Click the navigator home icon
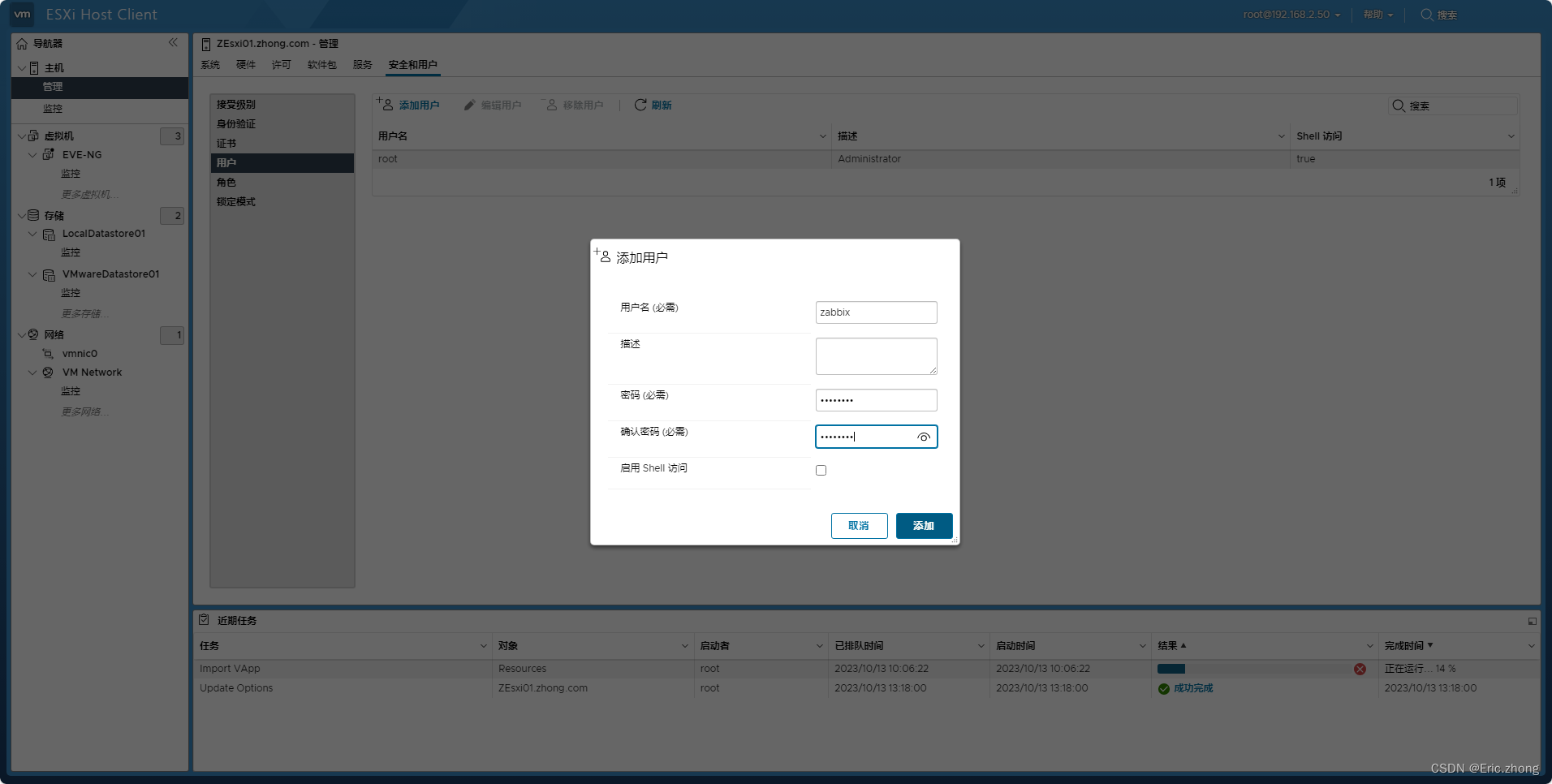This screenshot has height=784, width=1552. (22, 44)
